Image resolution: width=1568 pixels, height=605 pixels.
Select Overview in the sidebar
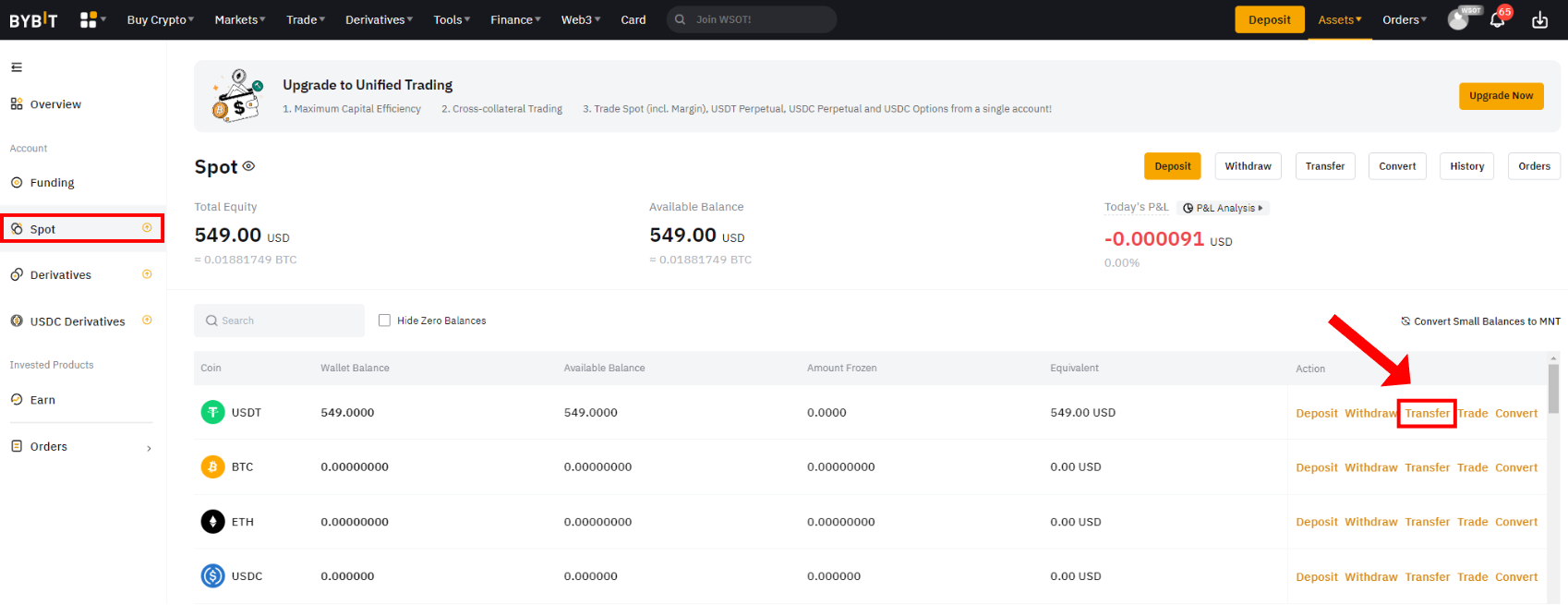tap(55, 104)
